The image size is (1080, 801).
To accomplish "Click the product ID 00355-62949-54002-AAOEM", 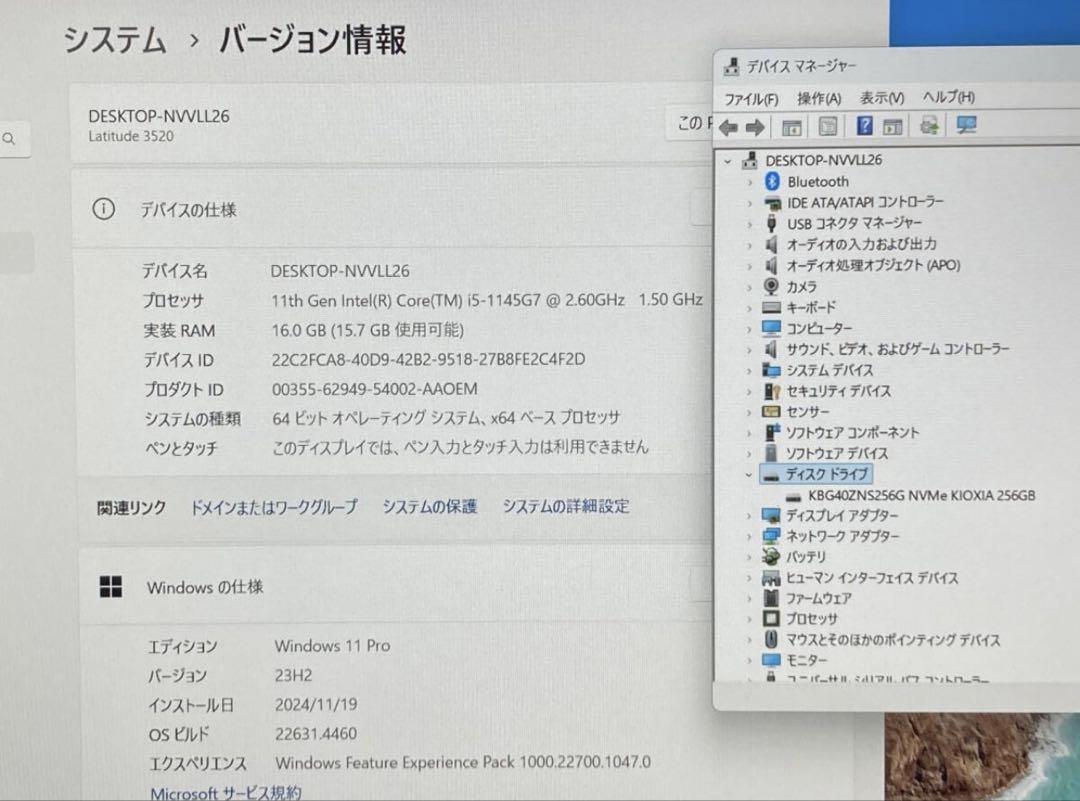I will (x=375, y=389).
